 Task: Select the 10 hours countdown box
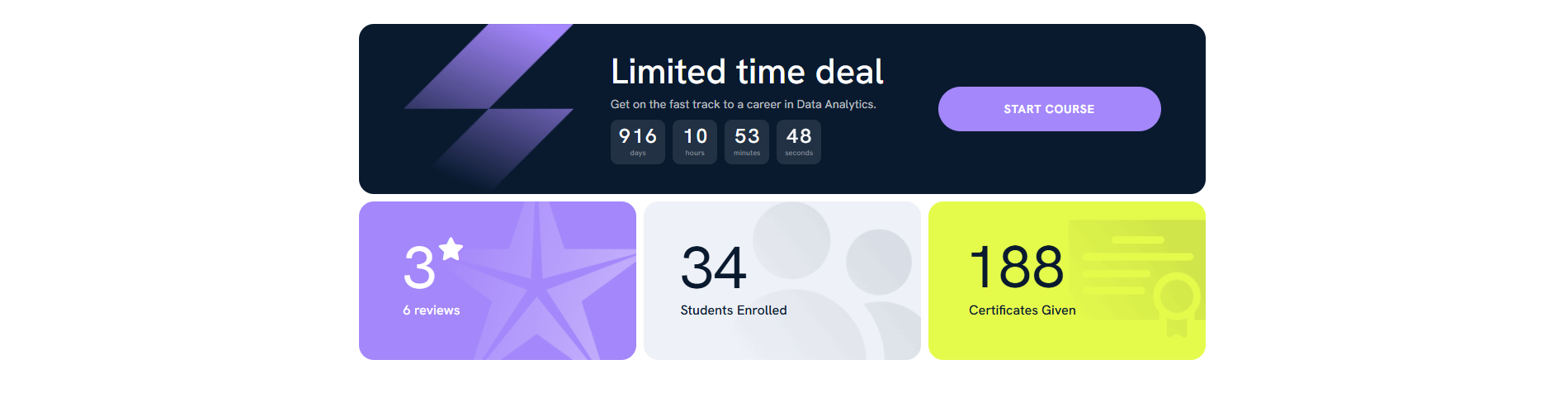pos(695,142)
